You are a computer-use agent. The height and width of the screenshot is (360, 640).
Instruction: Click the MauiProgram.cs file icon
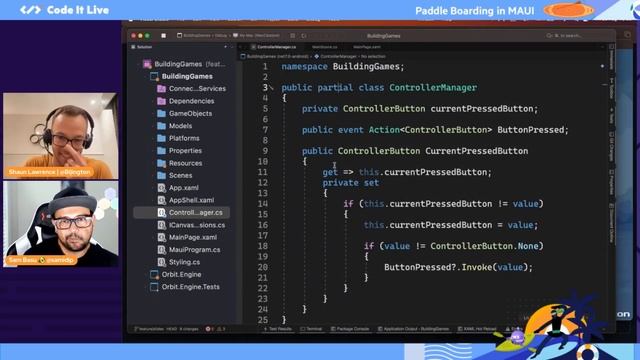coord(162,249)
